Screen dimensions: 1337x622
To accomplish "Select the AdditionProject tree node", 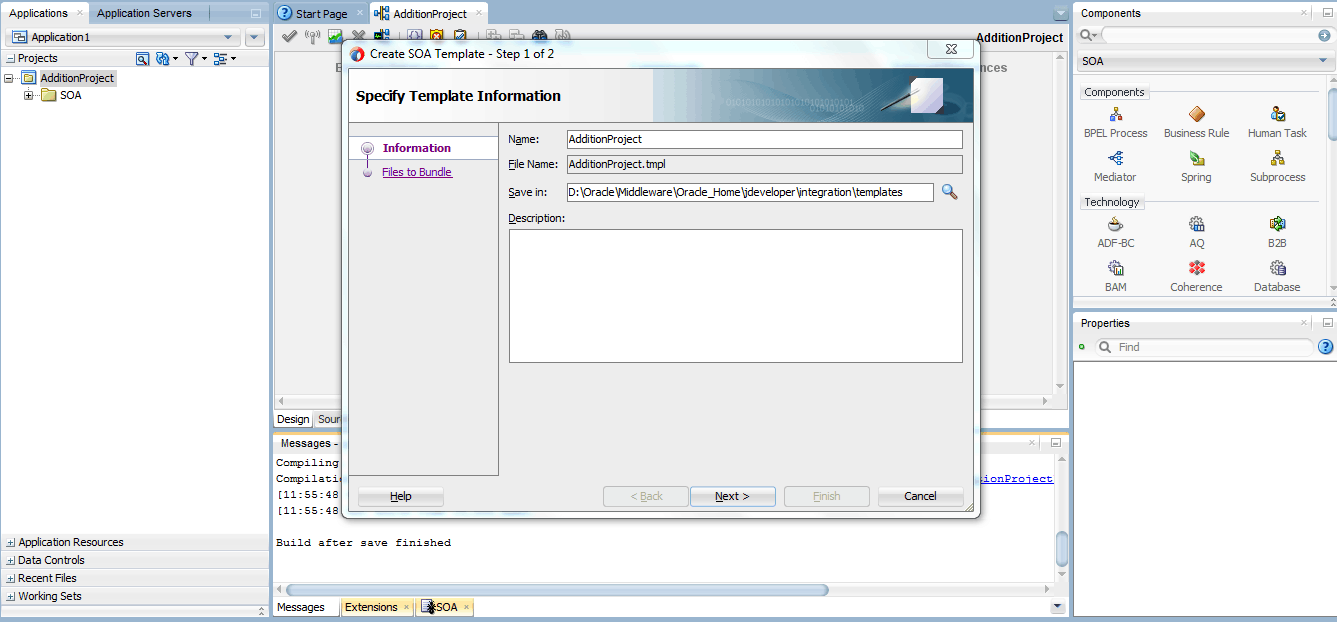I will point(77,78).
